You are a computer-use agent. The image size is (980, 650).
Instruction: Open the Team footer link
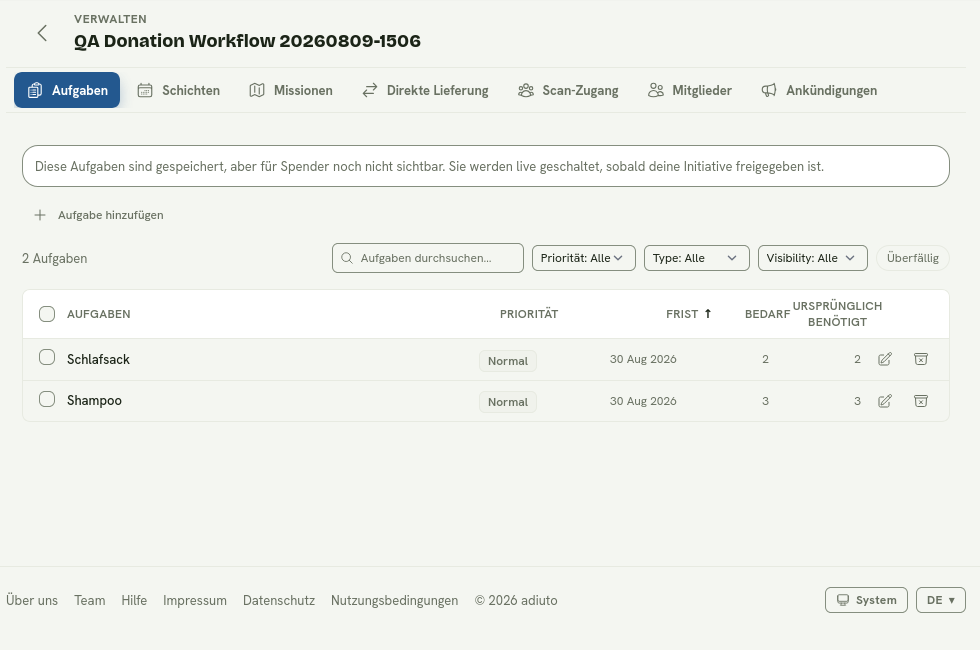89,600
